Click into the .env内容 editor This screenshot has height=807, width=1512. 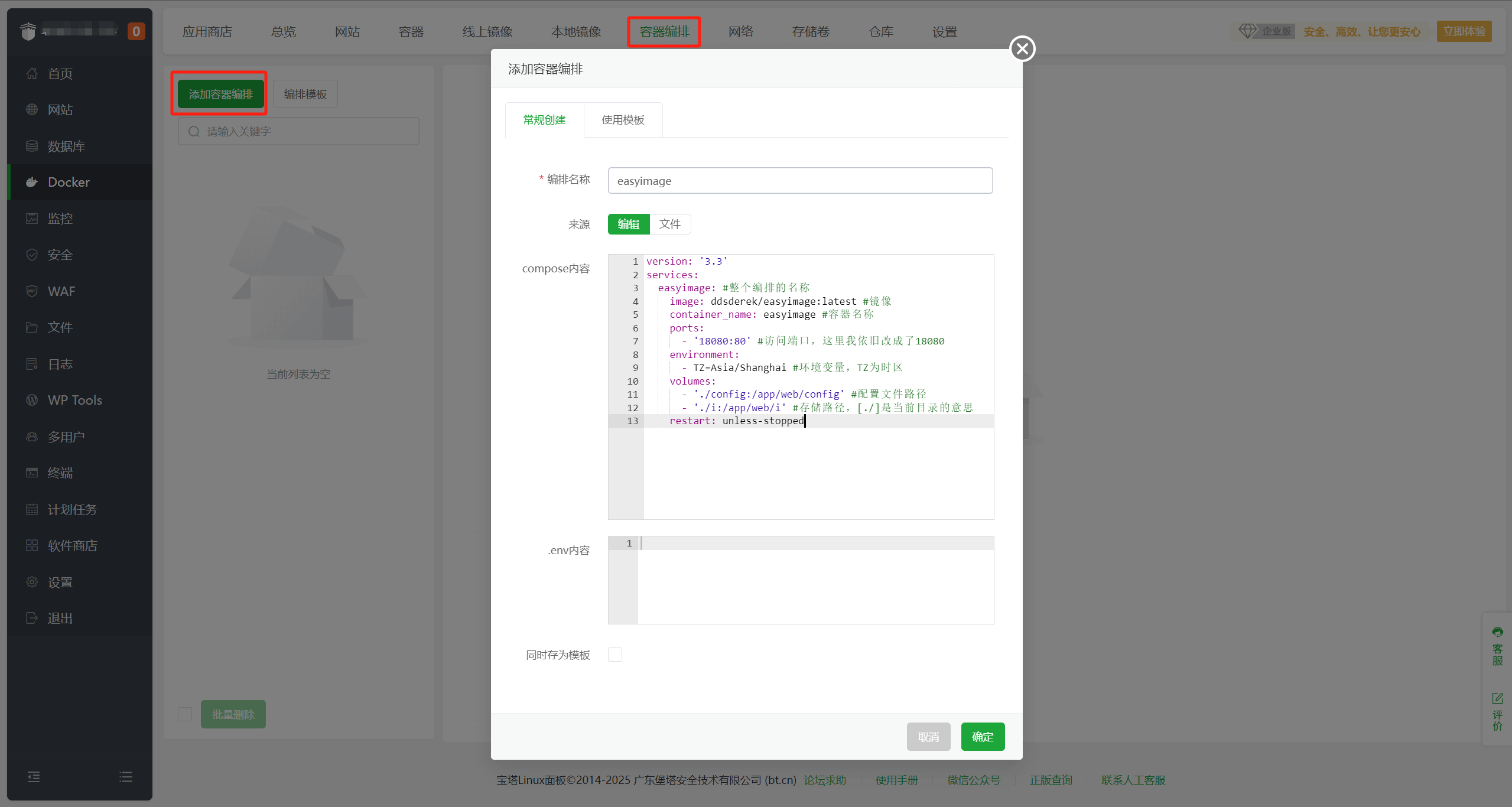[815, 579]
